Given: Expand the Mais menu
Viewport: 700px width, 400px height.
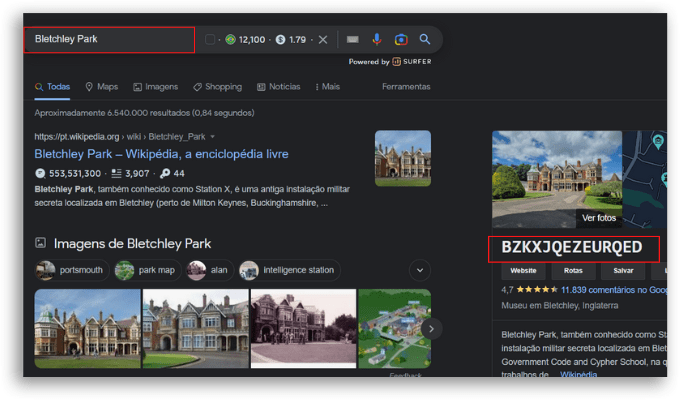Looking at the screenshot, I should pyautogui.click(x=328, y=87).
